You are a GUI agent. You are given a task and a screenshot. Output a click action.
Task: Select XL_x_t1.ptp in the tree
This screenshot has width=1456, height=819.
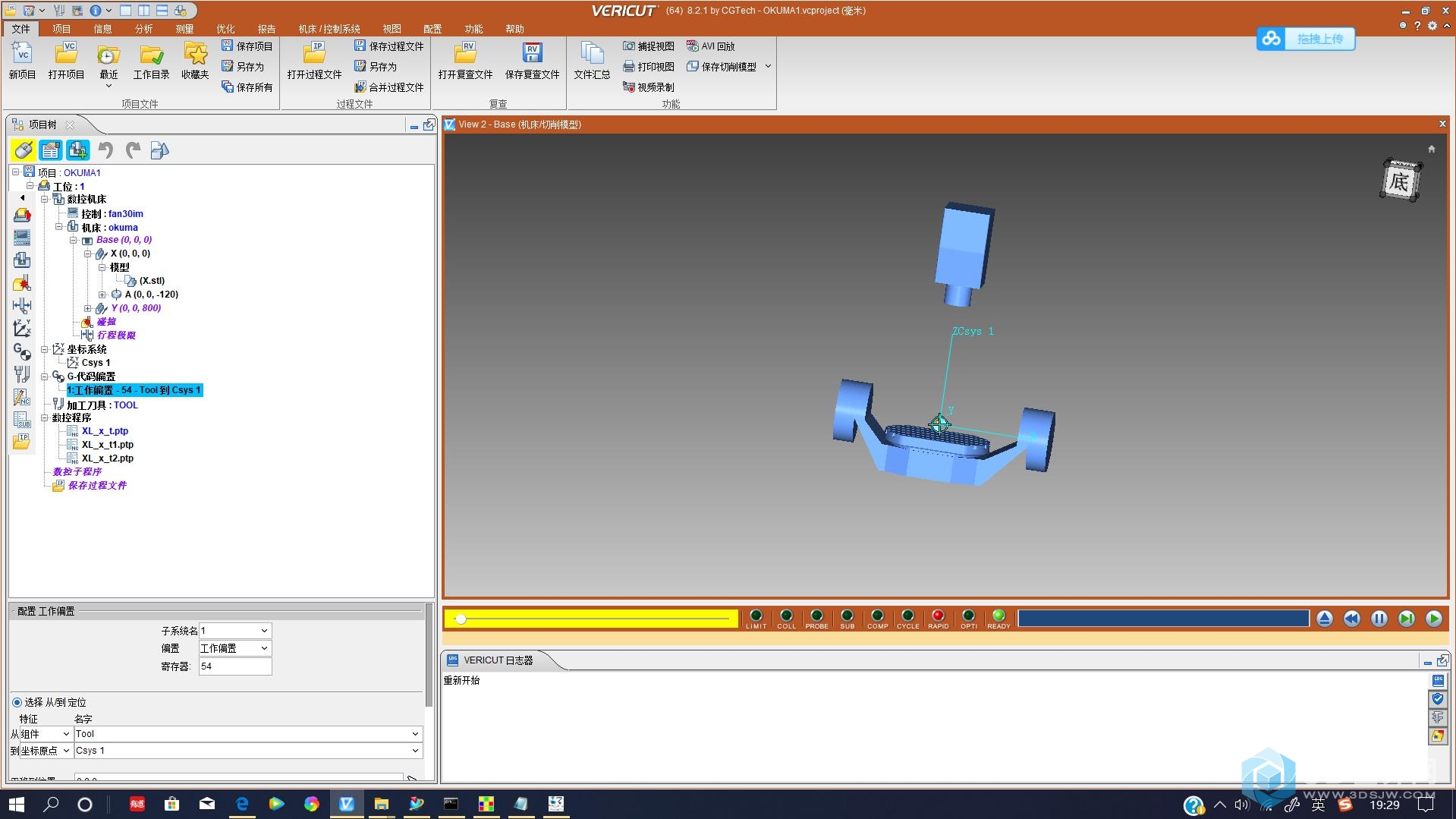pyautogui.click(x=108, y=445)
